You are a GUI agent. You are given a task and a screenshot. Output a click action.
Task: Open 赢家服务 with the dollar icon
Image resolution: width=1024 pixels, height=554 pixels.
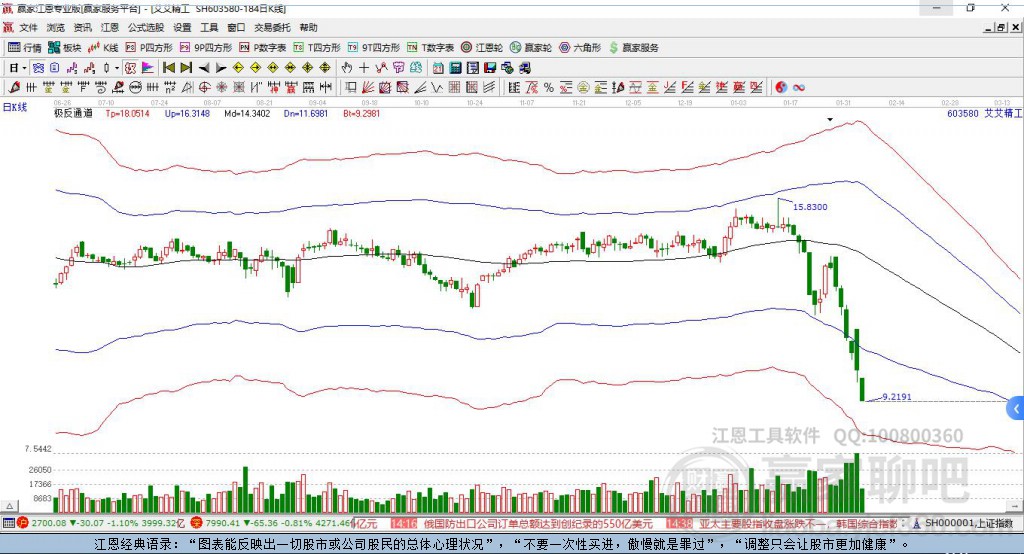coord(634,48)
